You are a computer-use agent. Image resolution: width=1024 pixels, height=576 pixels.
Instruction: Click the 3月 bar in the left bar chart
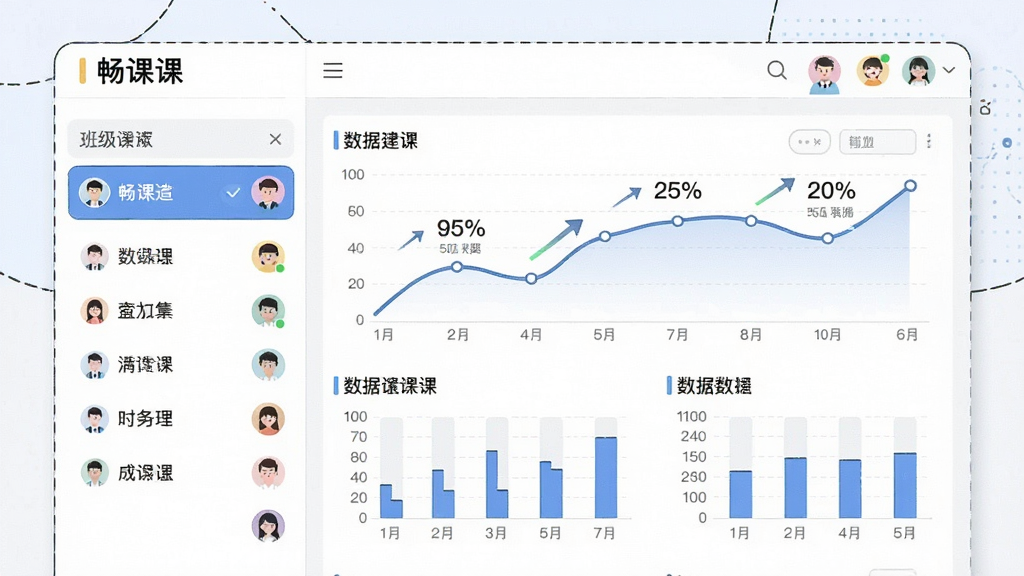(x=497, y=484)
